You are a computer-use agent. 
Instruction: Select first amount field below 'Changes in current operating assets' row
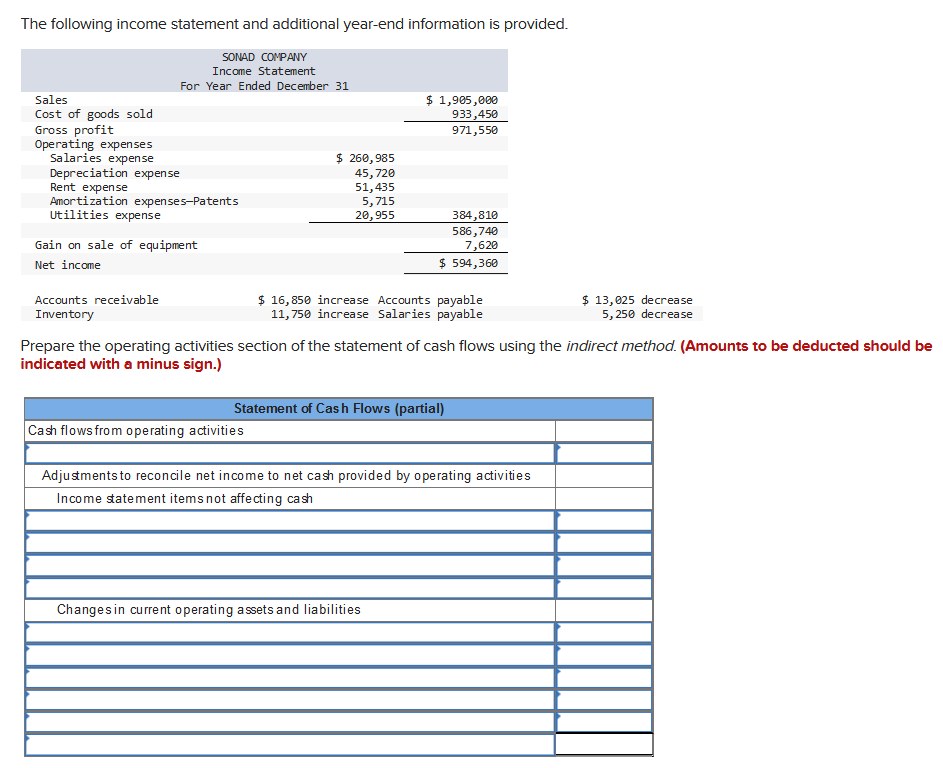(604, 632)
